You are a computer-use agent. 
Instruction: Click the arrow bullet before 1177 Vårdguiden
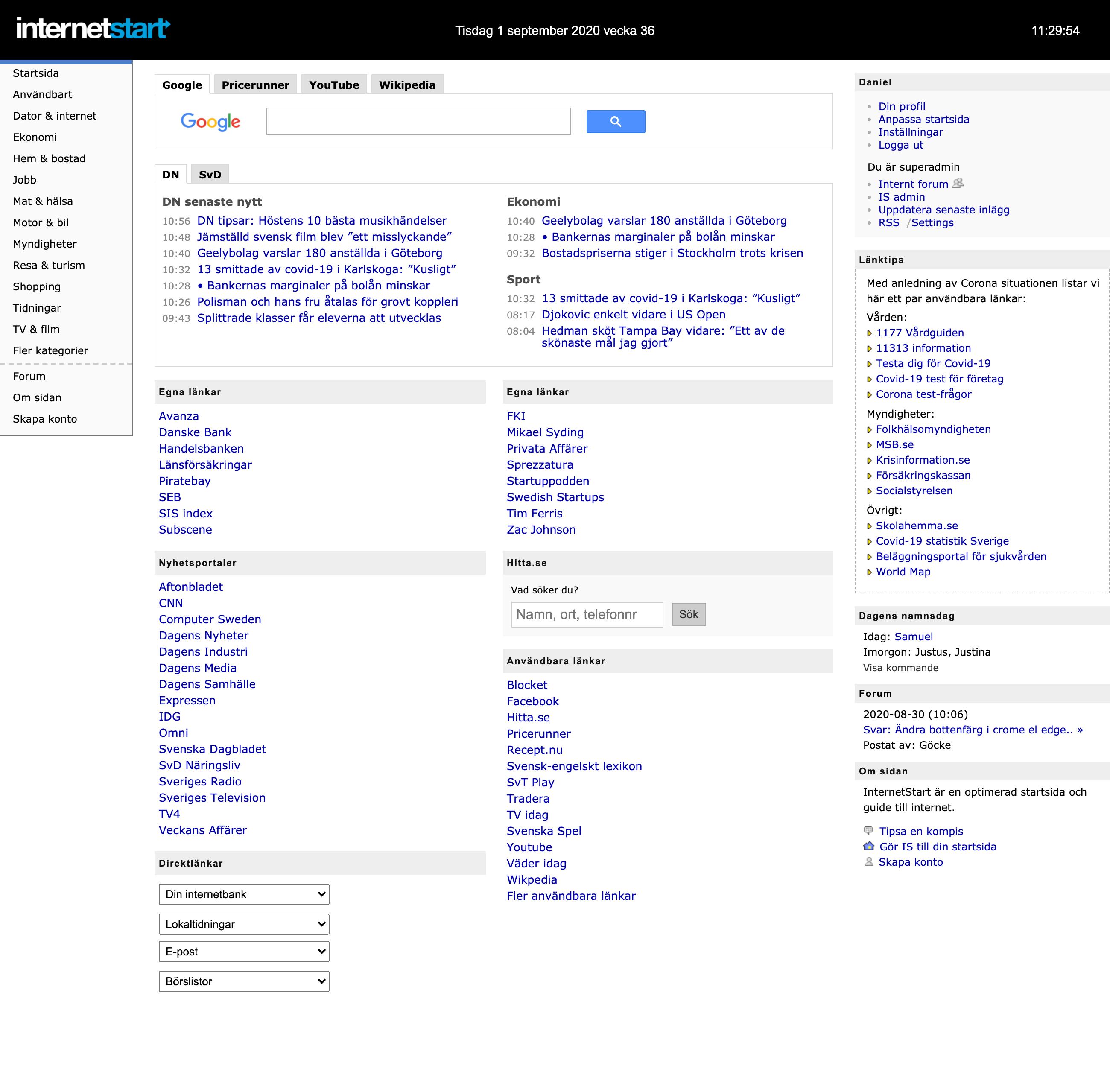[869, 333]
